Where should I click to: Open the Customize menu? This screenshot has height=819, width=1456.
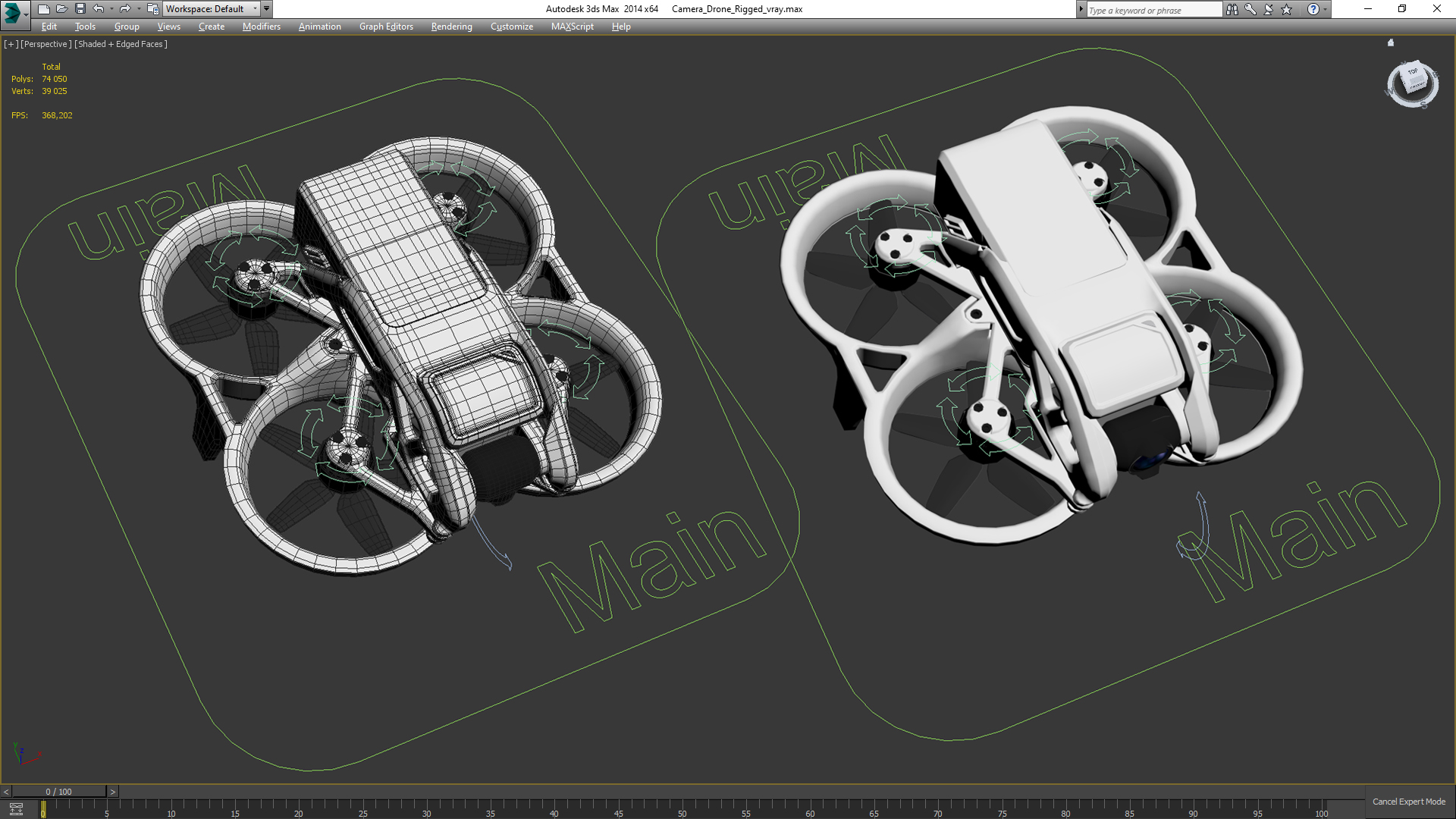click(512, 27)
